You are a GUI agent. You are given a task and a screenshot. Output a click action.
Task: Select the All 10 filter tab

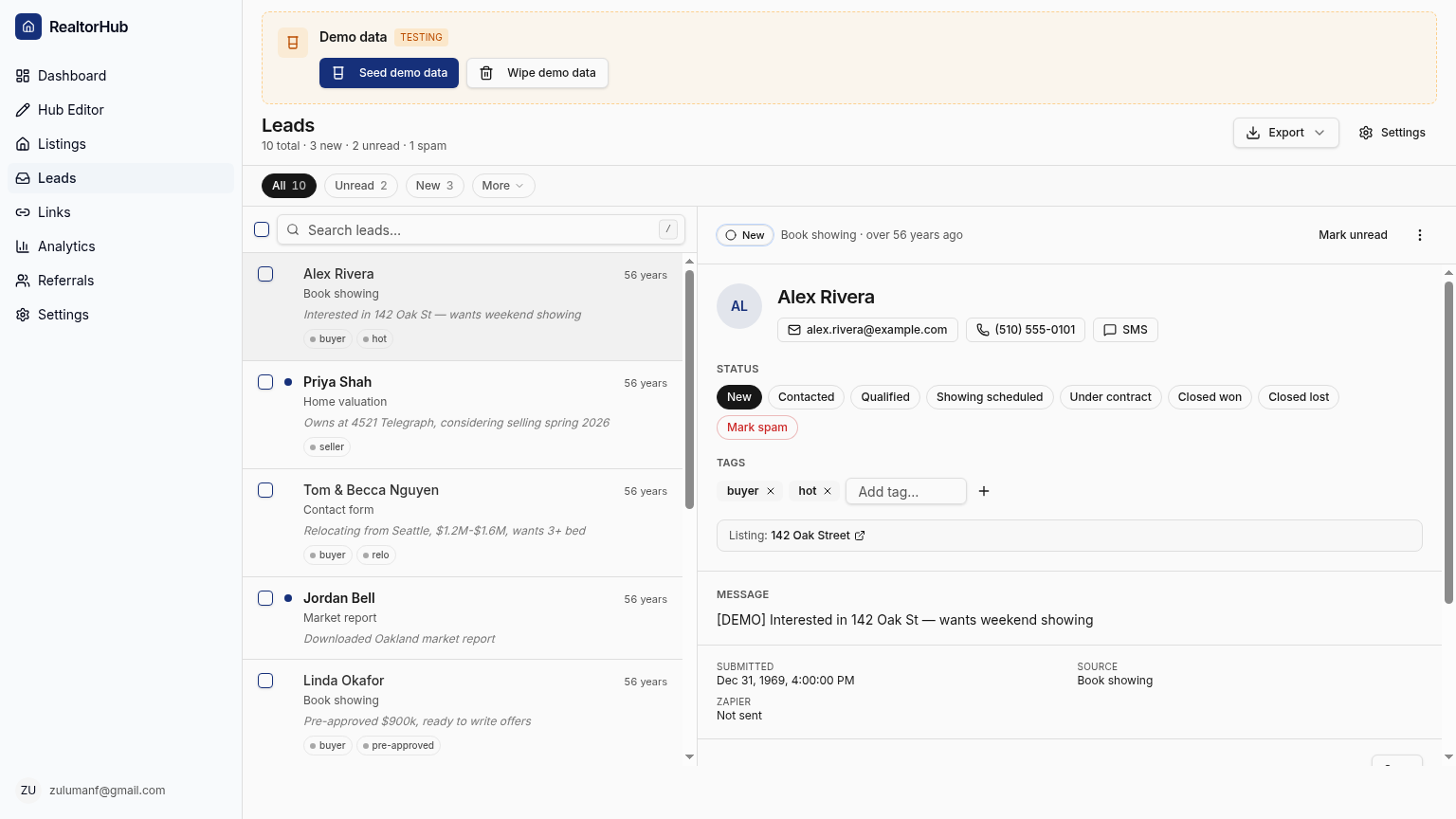289,186
